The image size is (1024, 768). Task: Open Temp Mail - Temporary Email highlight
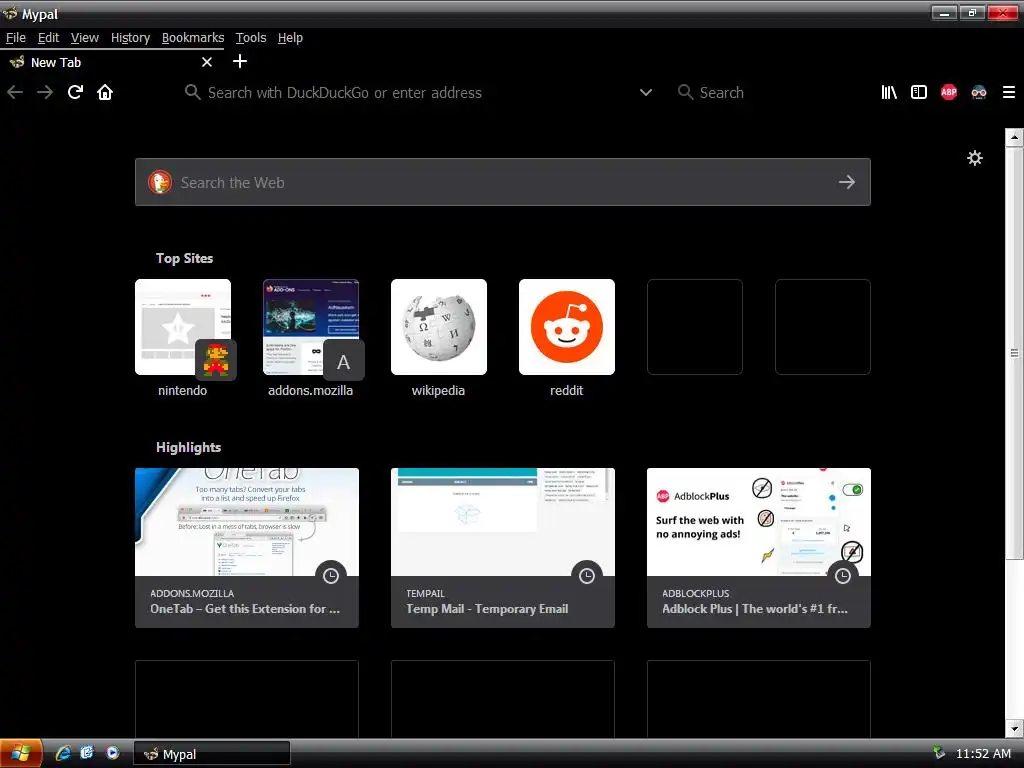coord(503,548)
